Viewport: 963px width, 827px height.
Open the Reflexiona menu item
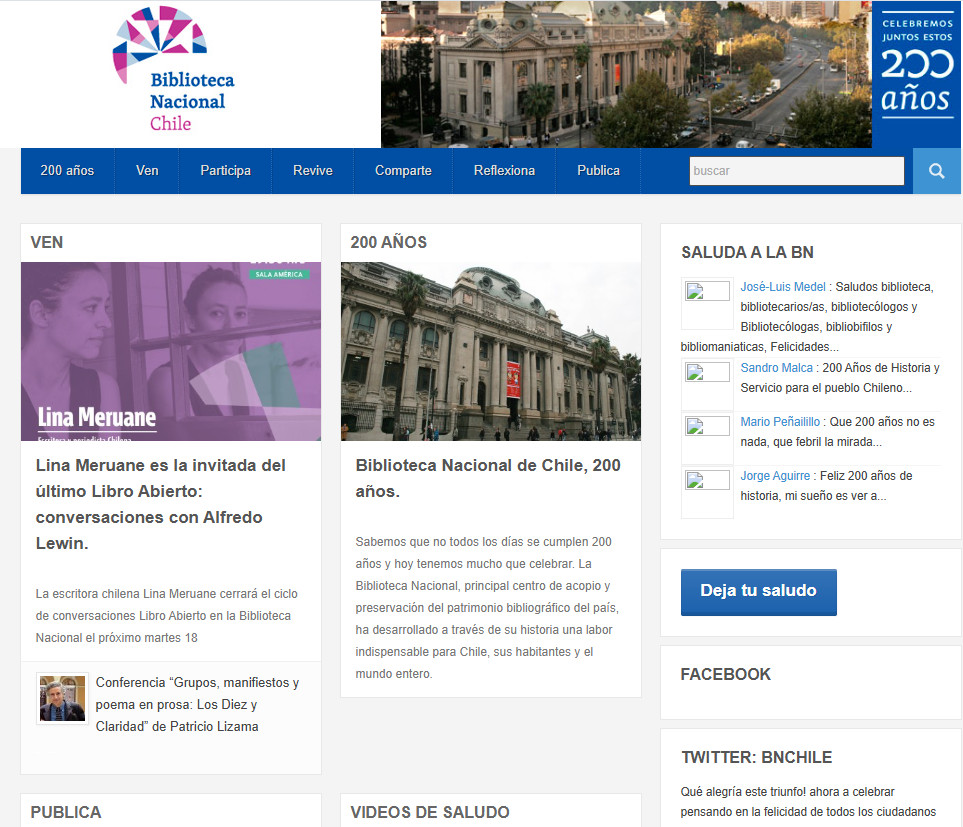pos(504,171)
